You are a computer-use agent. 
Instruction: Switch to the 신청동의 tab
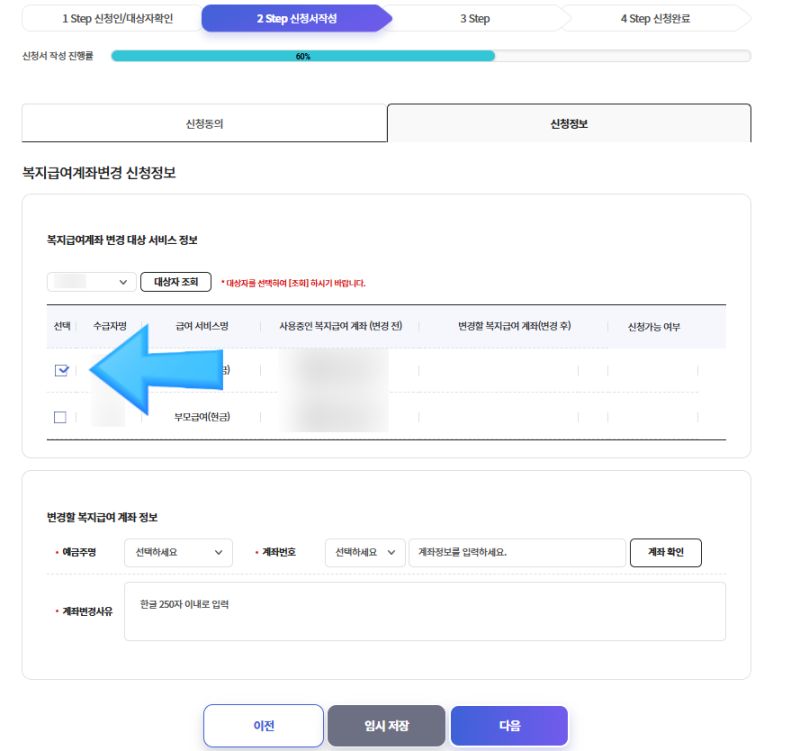click(x=204, y=123)
